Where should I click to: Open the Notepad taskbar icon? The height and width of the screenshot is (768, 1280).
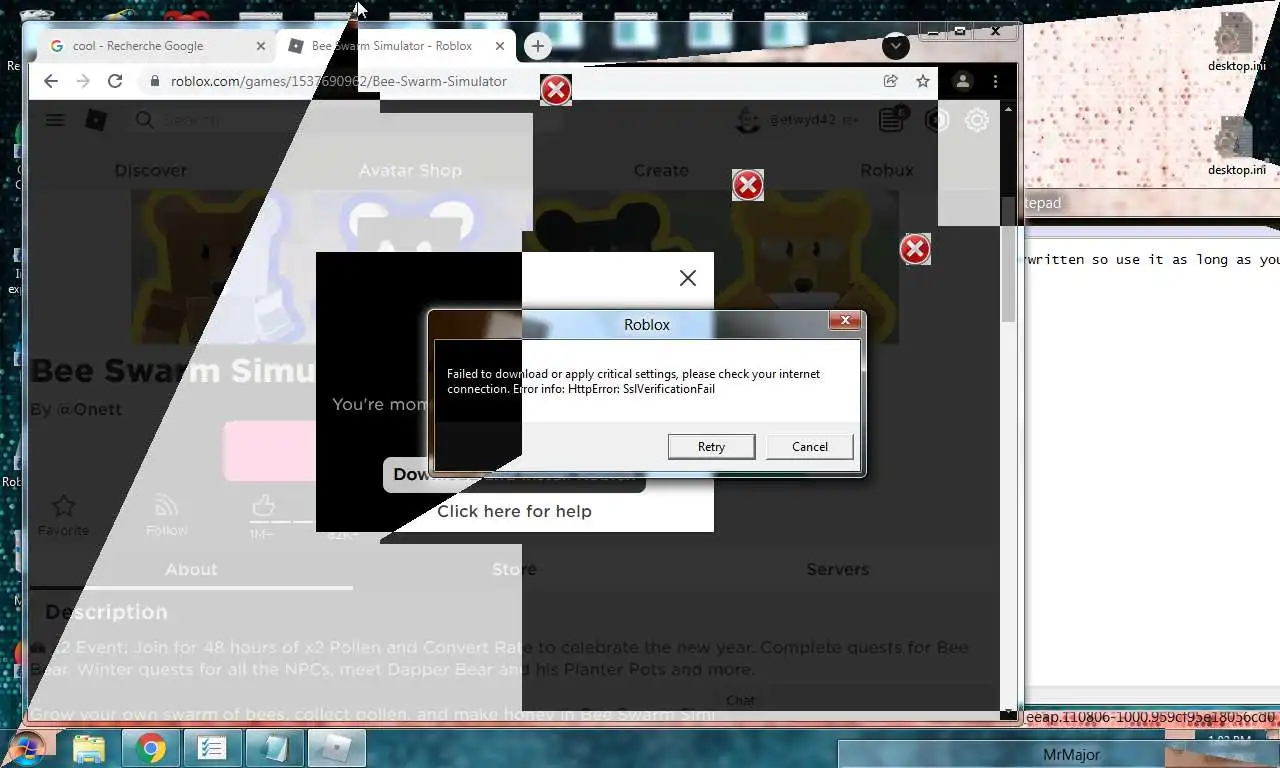[274, 748]
